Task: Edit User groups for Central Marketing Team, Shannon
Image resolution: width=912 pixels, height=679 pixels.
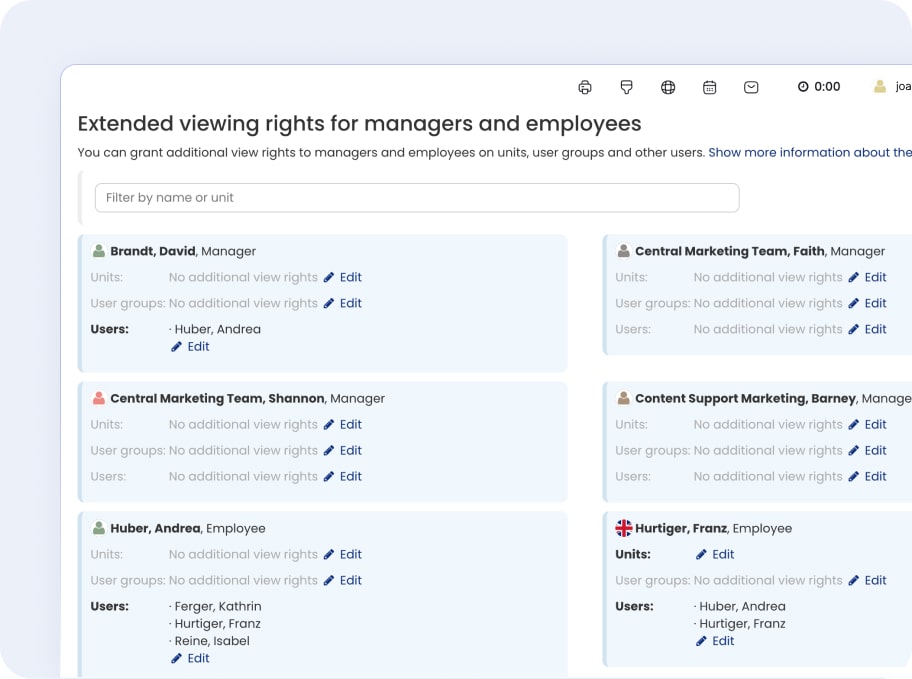Action: click(342, 450)
